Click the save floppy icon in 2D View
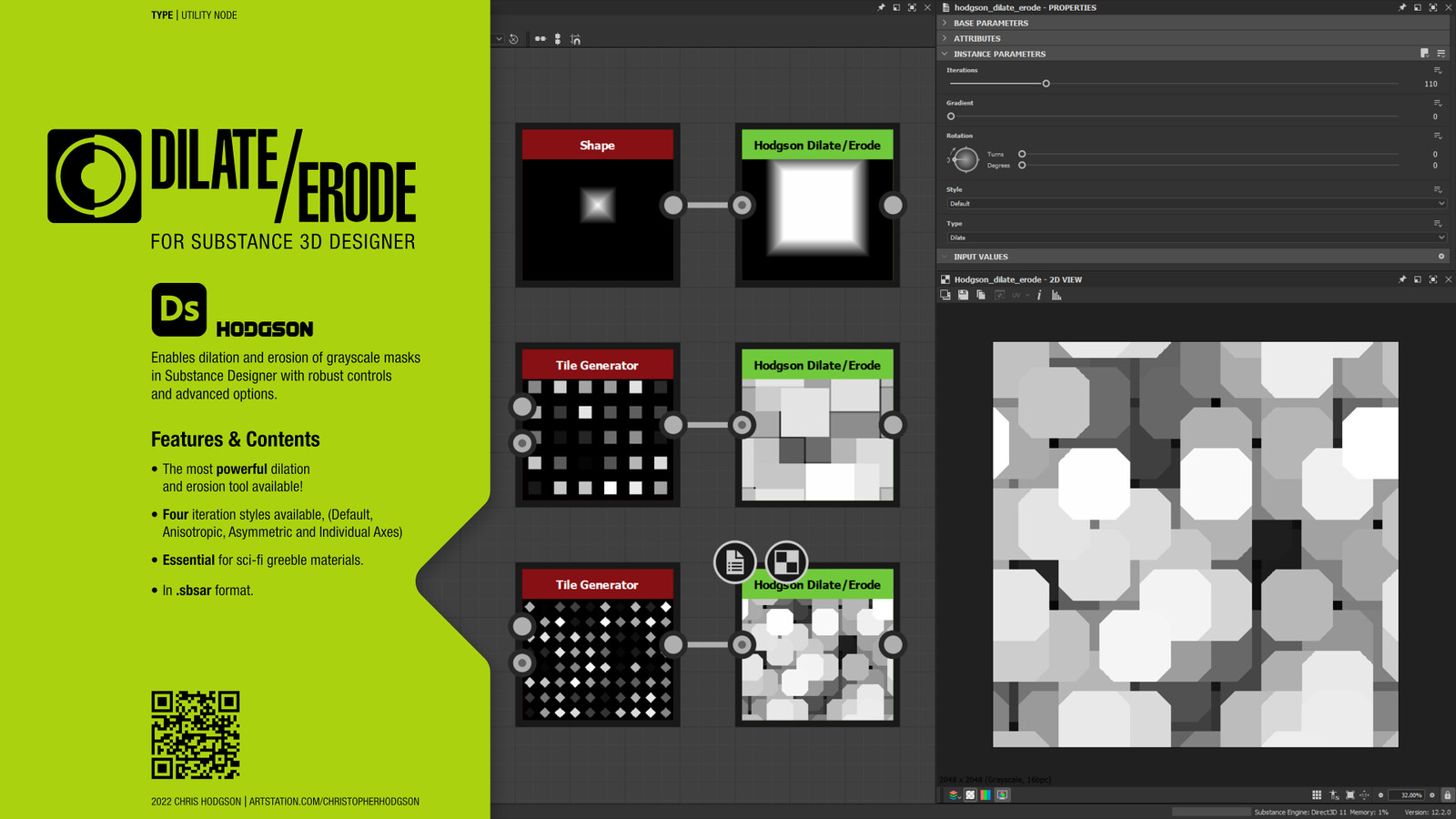Viewport: 1456px width, 819px height. pos(963,295)
